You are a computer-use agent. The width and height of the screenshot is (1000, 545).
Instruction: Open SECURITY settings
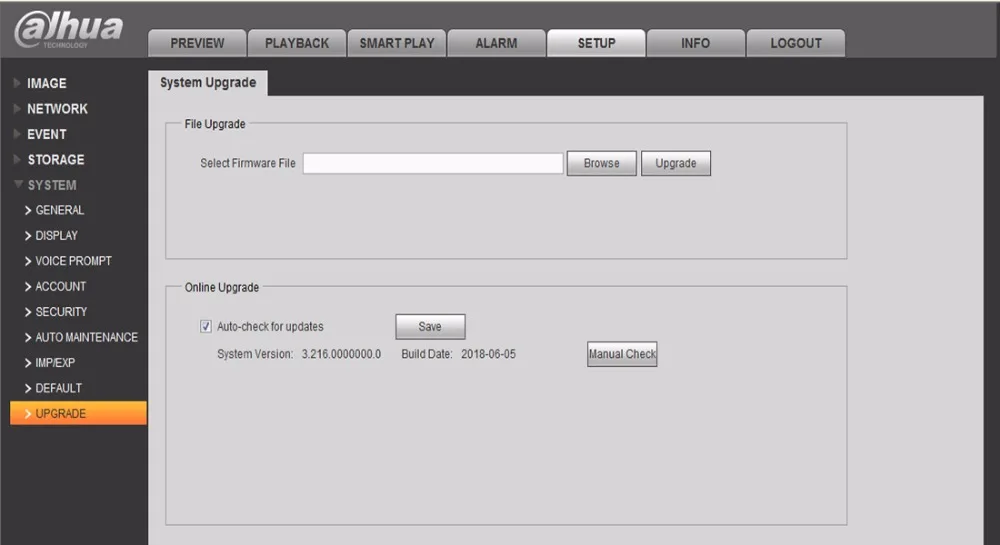[61, 312]
